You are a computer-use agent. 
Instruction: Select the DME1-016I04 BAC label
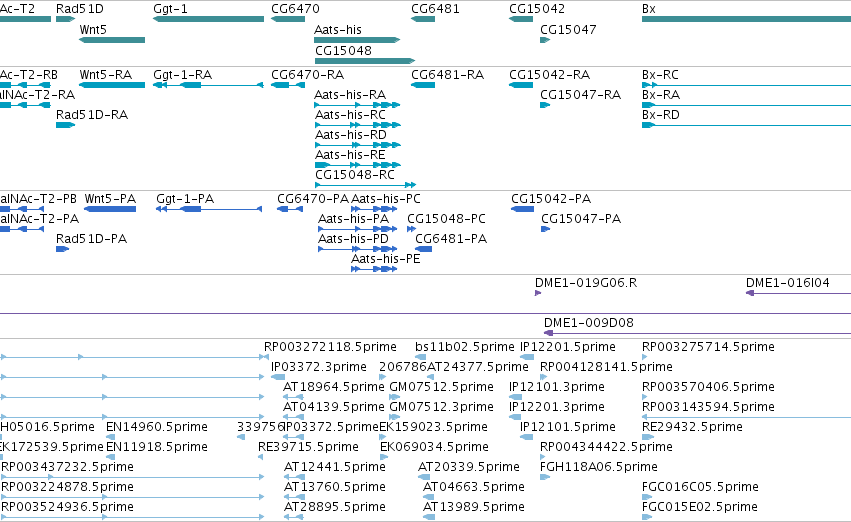tap(788, 283)
